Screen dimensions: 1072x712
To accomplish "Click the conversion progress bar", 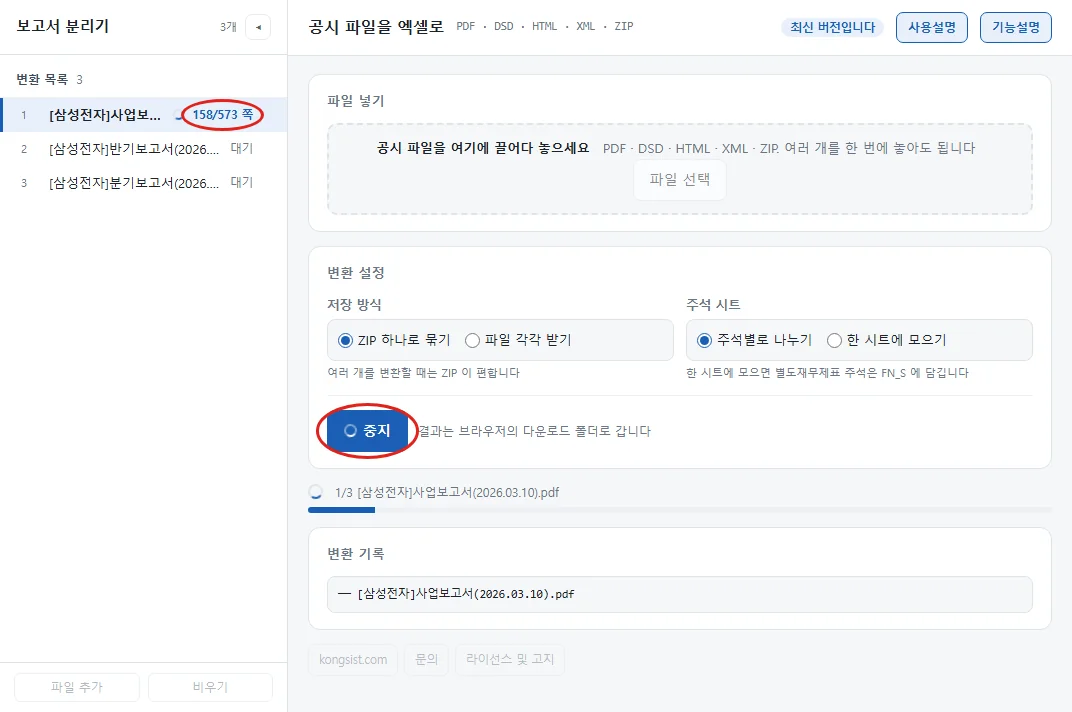I will pyautogui.click(x=680, y=510).
